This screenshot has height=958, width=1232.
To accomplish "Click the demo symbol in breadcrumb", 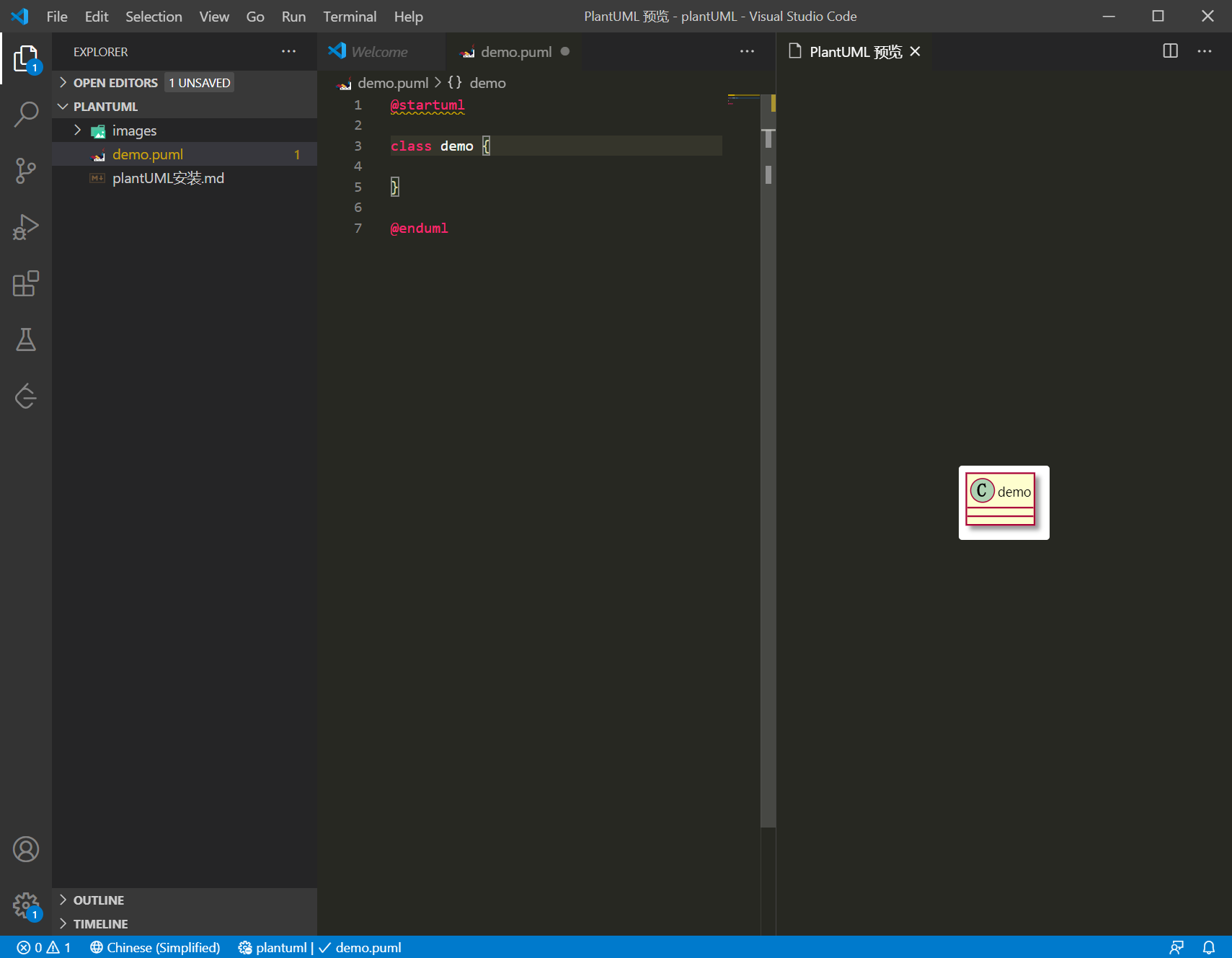I will coord(487,83).
